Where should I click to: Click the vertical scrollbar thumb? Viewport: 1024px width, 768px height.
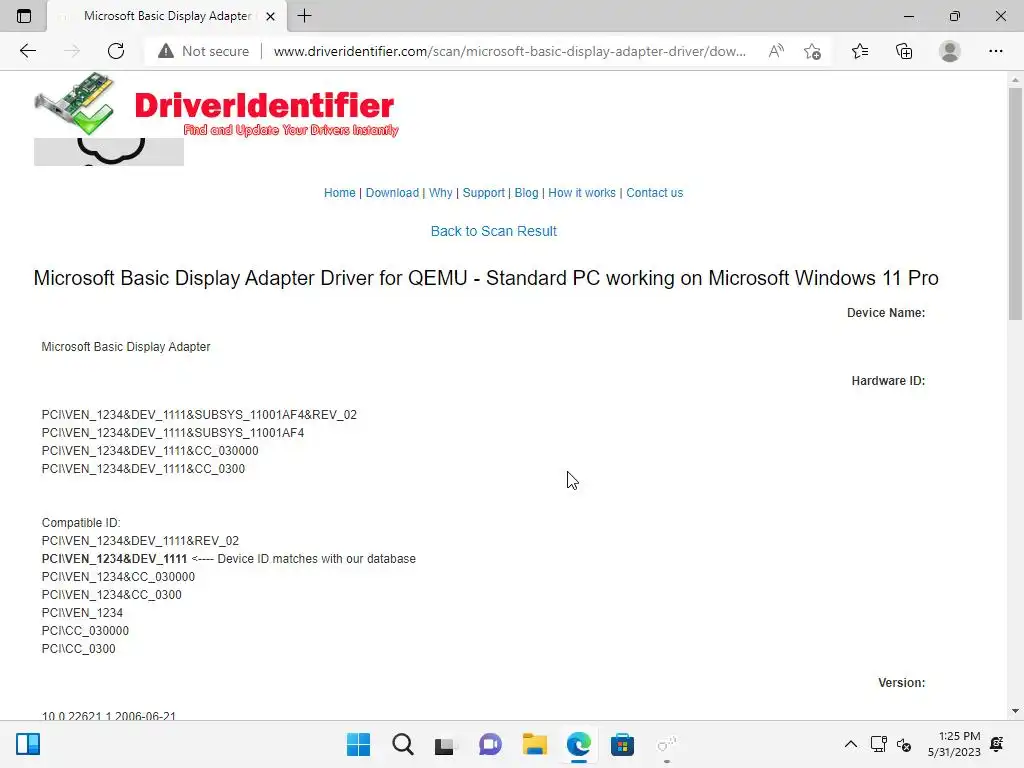pyautogui.click(x=1015, y=203)
